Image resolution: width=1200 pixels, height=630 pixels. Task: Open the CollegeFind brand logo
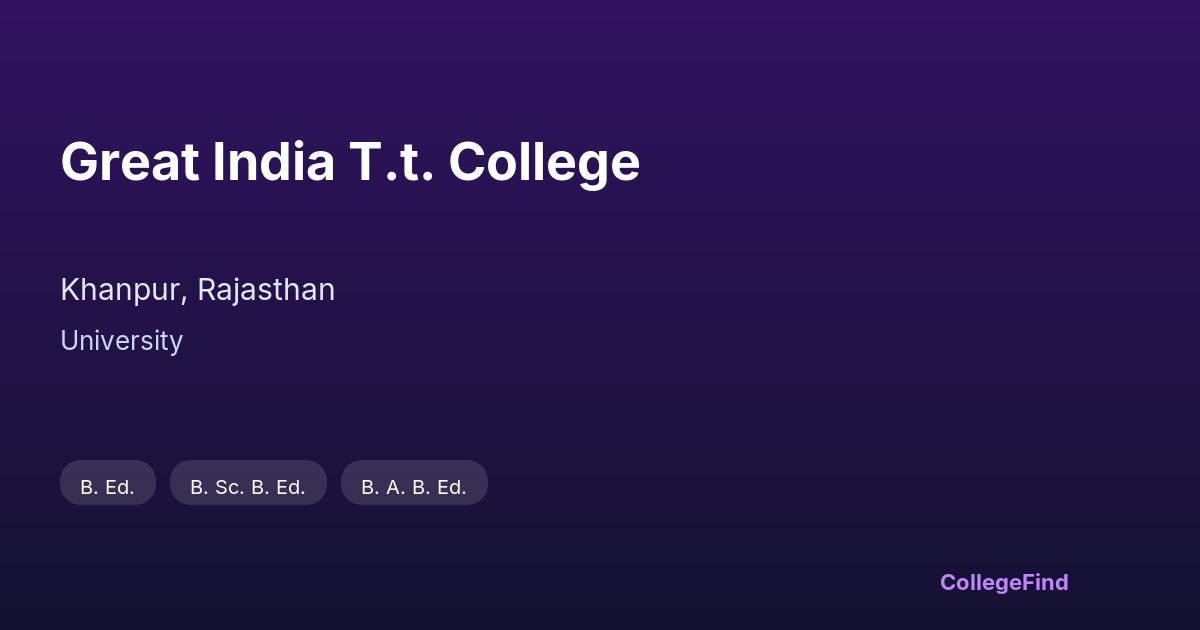click(1004, 582)
